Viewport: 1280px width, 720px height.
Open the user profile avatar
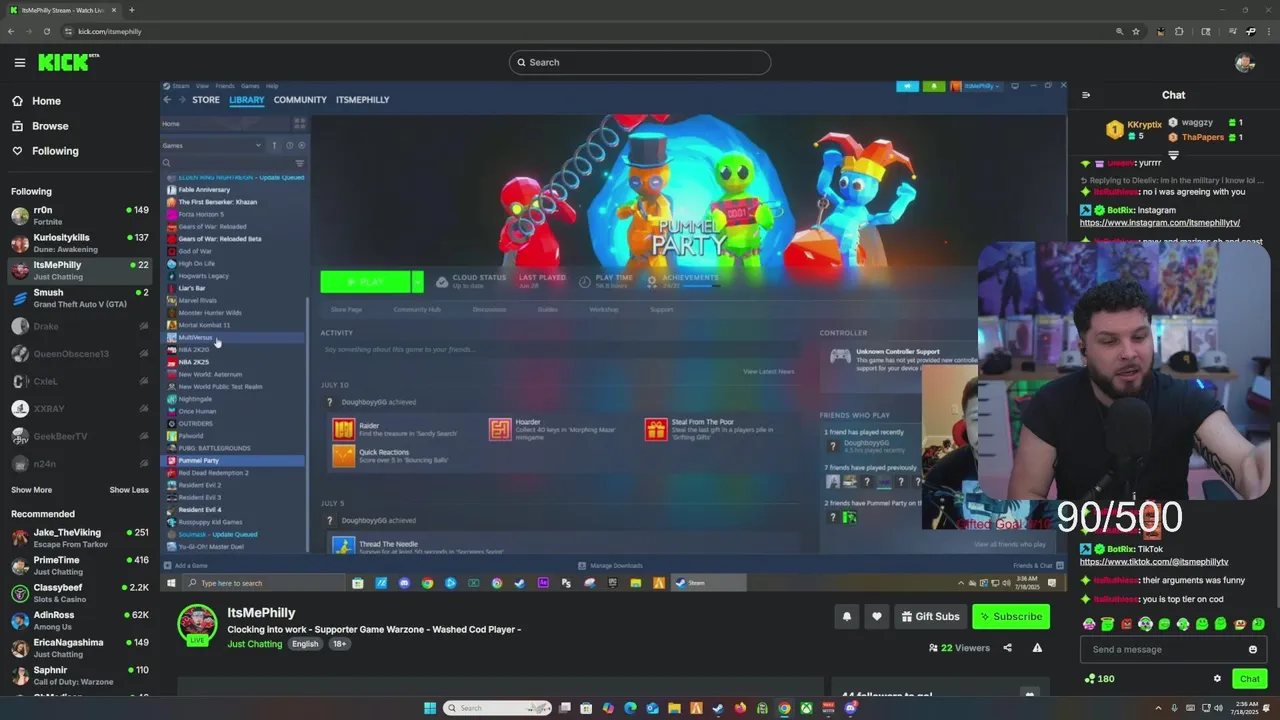coord(1245,62)
